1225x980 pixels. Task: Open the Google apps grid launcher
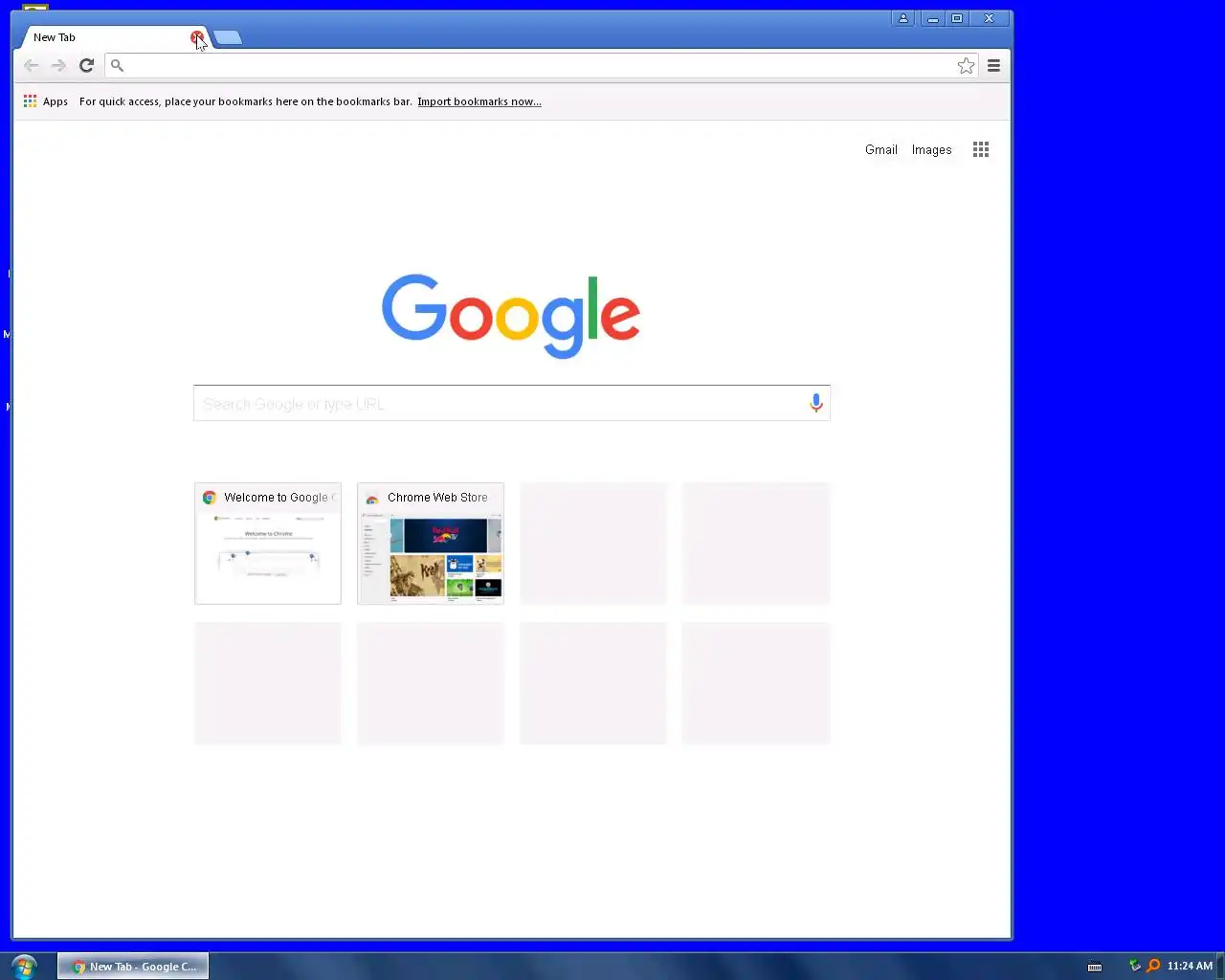click(x=981, y=149)
